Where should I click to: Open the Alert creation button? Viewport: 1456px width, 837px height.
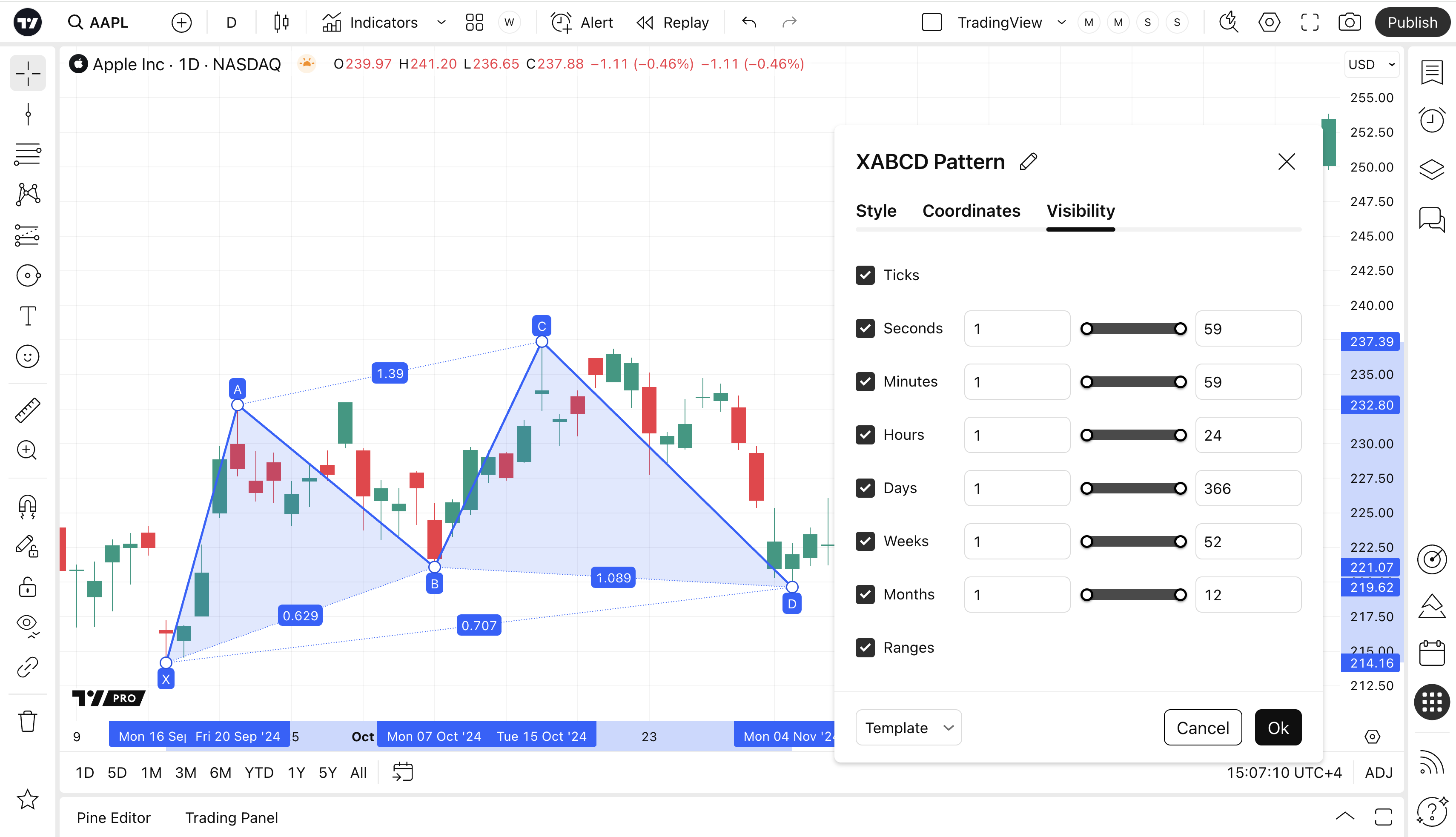click(x=582, y=23)
